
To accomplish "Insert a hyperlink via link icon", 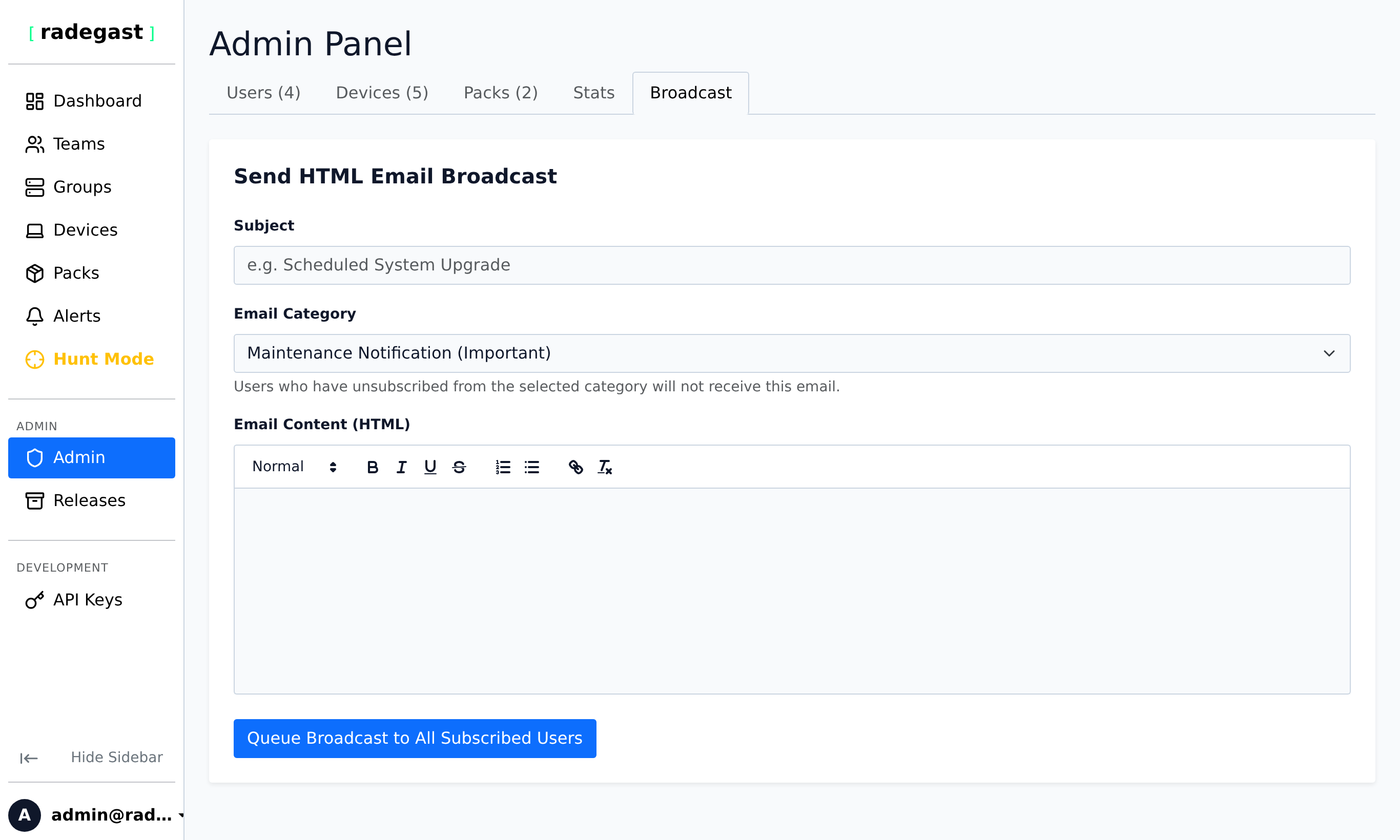I will (x=576, y=467).
